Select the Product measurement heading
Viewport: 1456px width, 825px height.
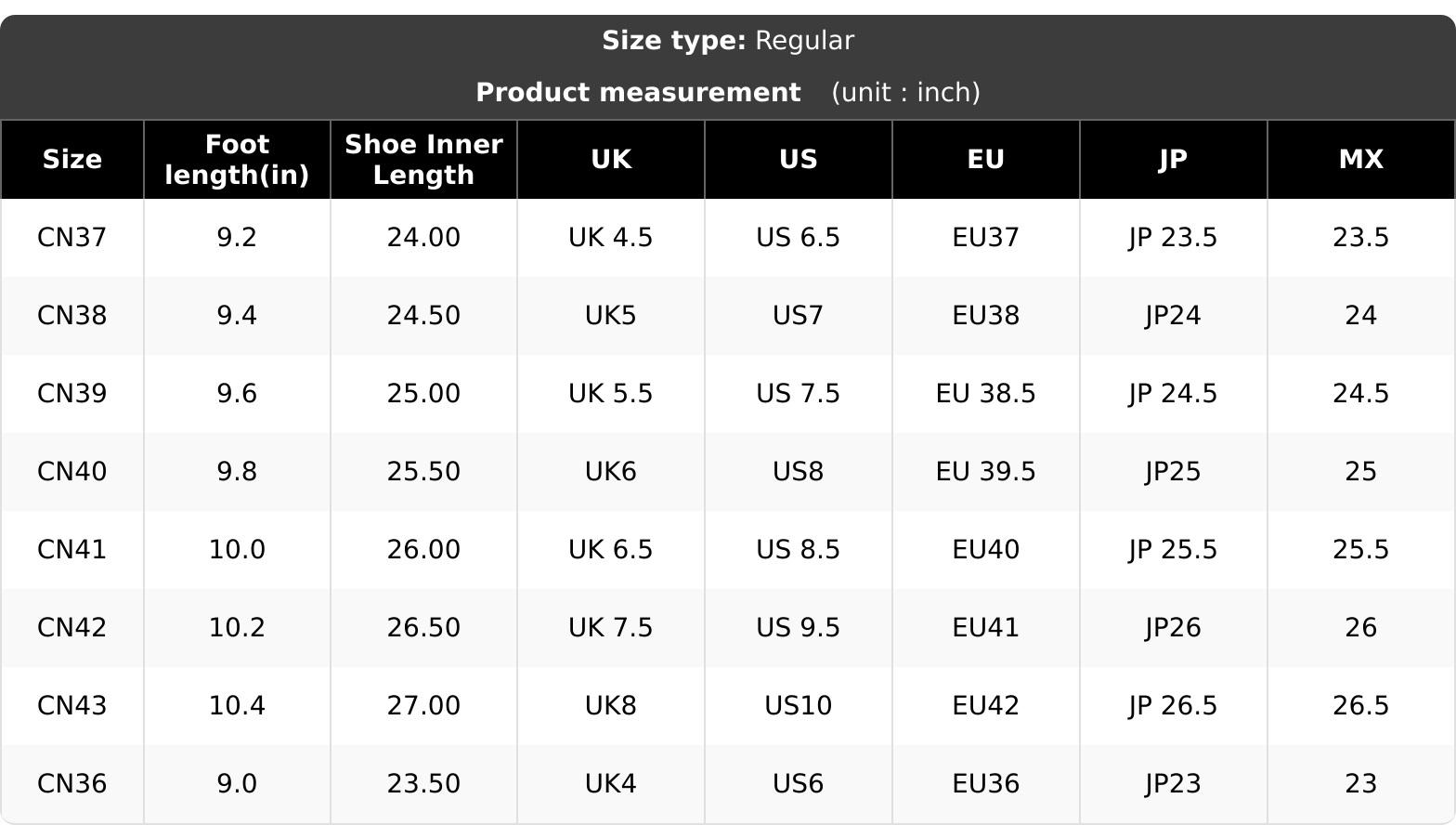pos(638,93)
